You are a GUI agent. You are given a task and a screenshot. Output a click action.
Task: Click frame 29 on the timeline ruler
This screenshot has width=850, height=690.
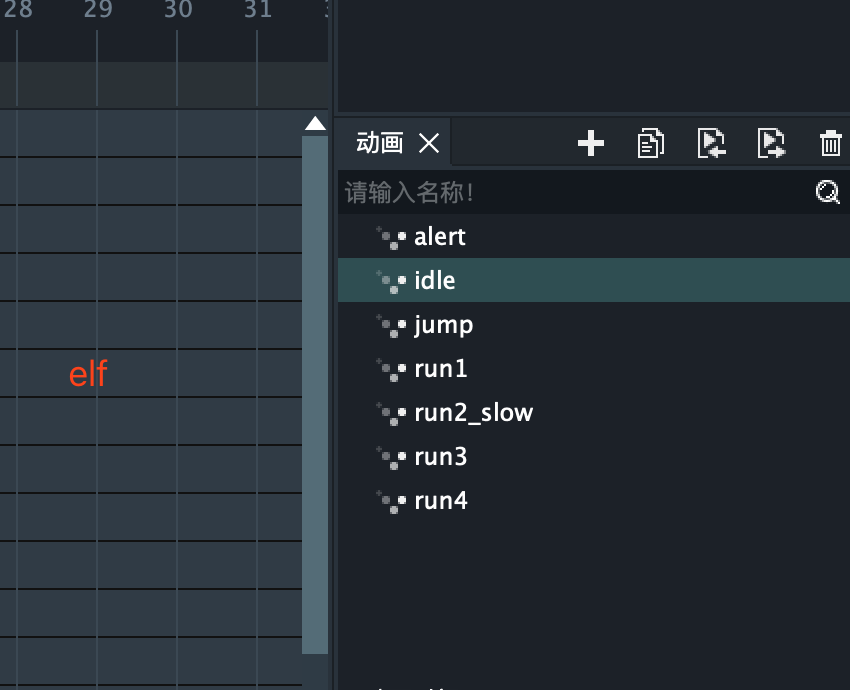[x=98, y=12]
